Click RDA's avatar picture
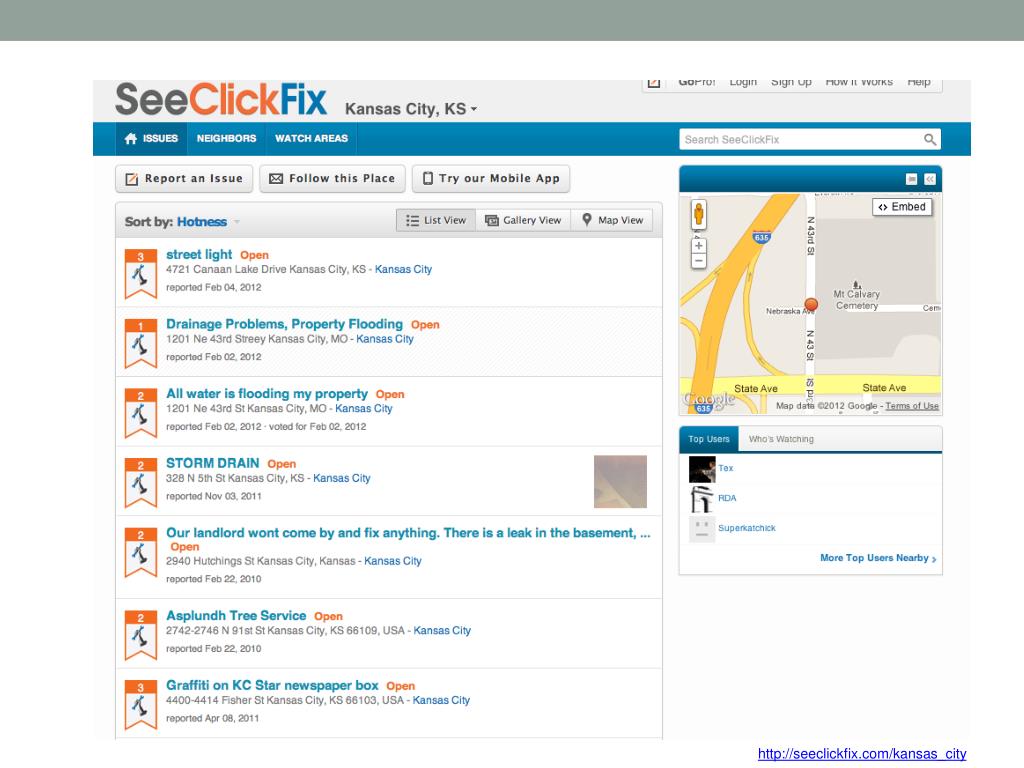This screenshot has width=1024, height=768. pyautogui.click(x=702, y=500)
